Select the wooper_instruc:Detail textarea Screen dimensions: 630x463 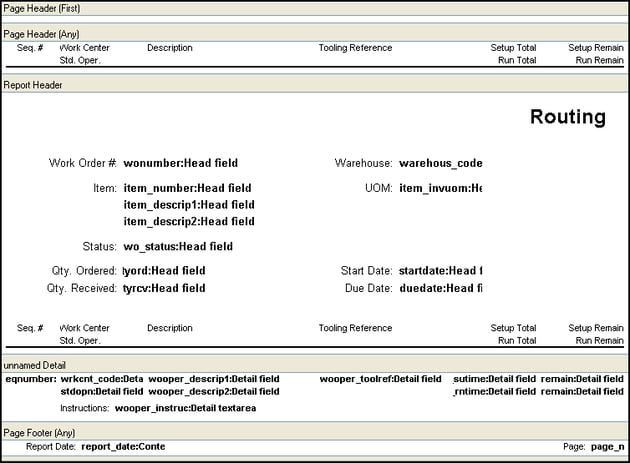click(x=185, y=408)
